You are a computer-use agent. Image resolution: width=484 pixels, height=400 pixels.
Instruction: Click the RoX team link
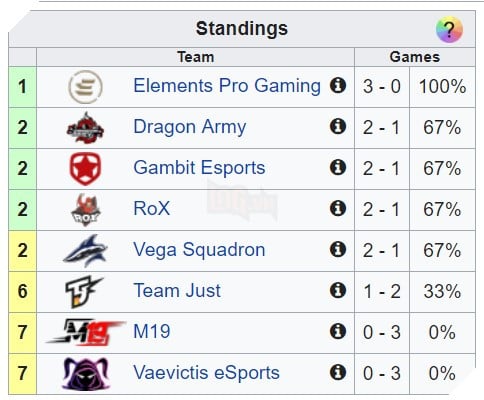coord(152,209)
